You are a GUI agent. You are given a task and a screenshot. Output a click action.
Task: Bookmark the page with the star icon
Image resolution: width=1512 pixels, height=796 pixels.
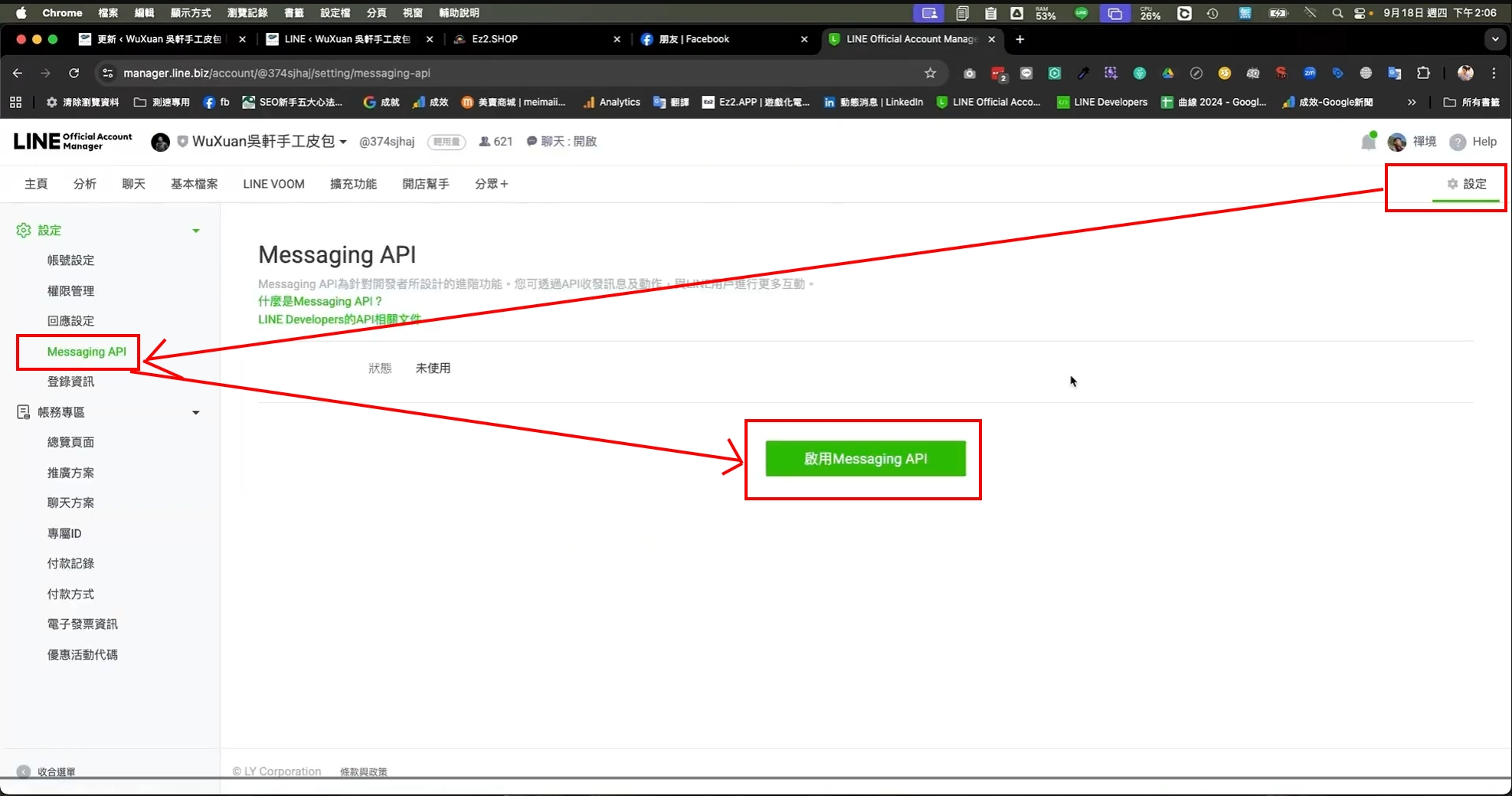[930, 73]
